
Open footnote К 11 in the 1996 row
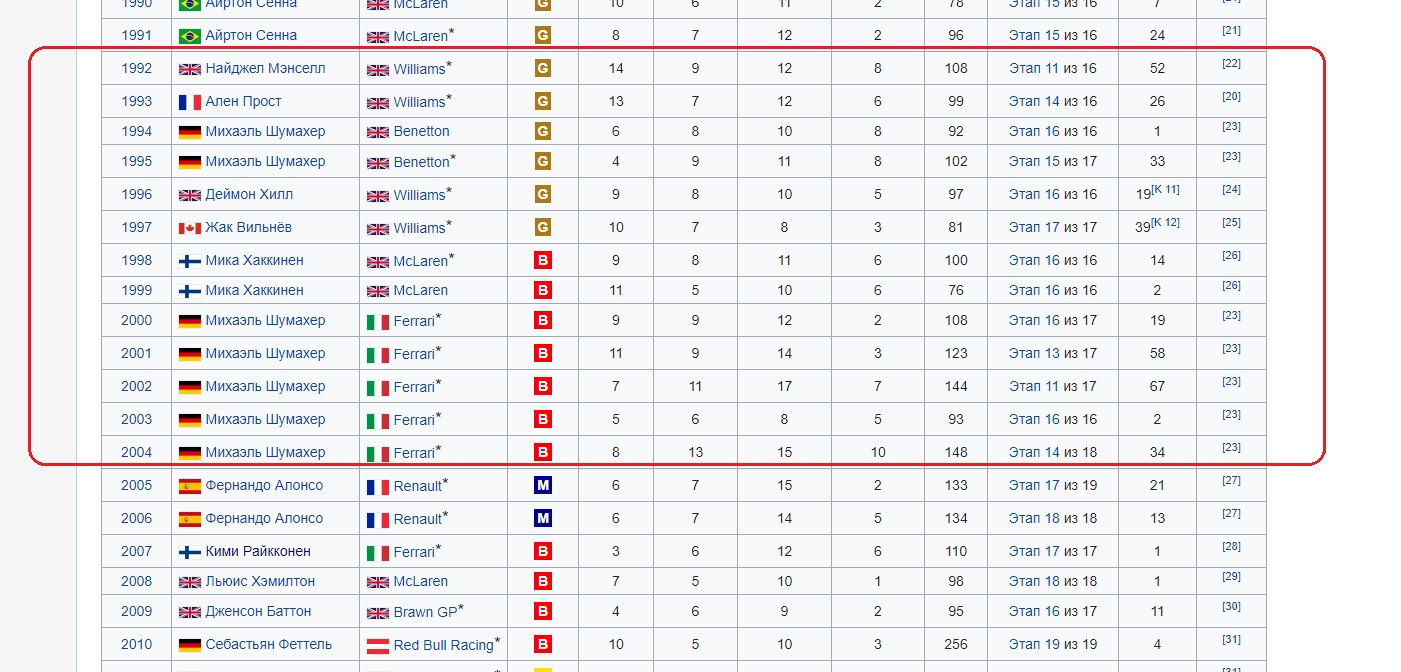pos(1165,189)
